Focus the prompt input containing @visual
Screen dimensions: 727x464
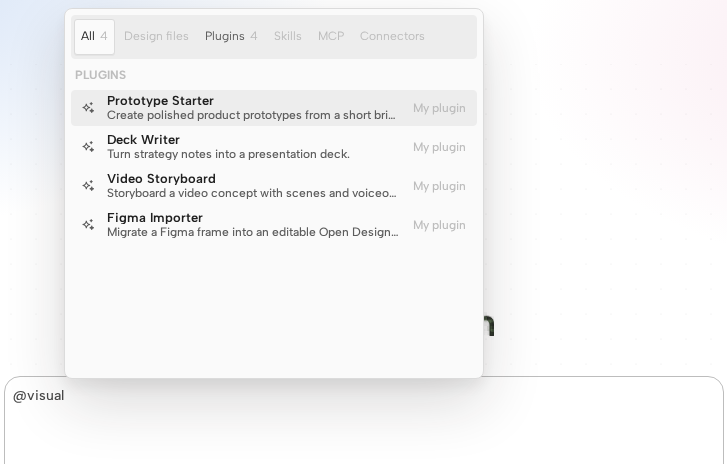[x=364, y=420]
